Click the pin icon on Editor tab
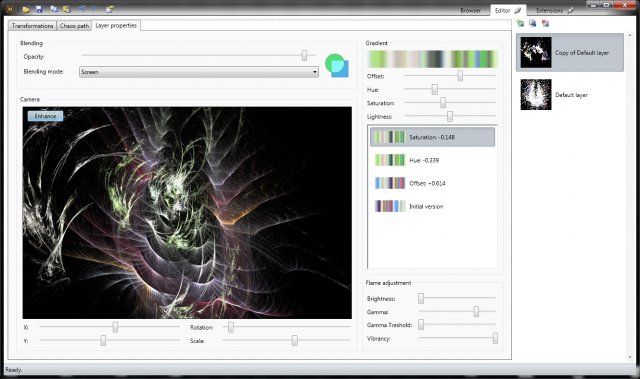The height and width of the screenshot is (379, 640). (518, 10)
